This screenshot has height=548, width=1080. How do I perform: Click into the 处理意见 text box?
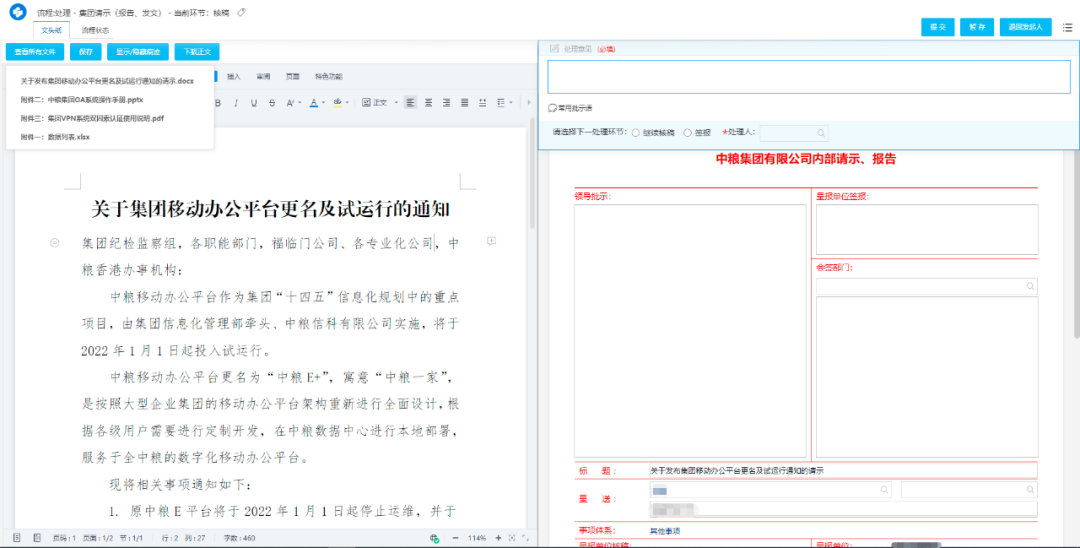pos(809,77)
